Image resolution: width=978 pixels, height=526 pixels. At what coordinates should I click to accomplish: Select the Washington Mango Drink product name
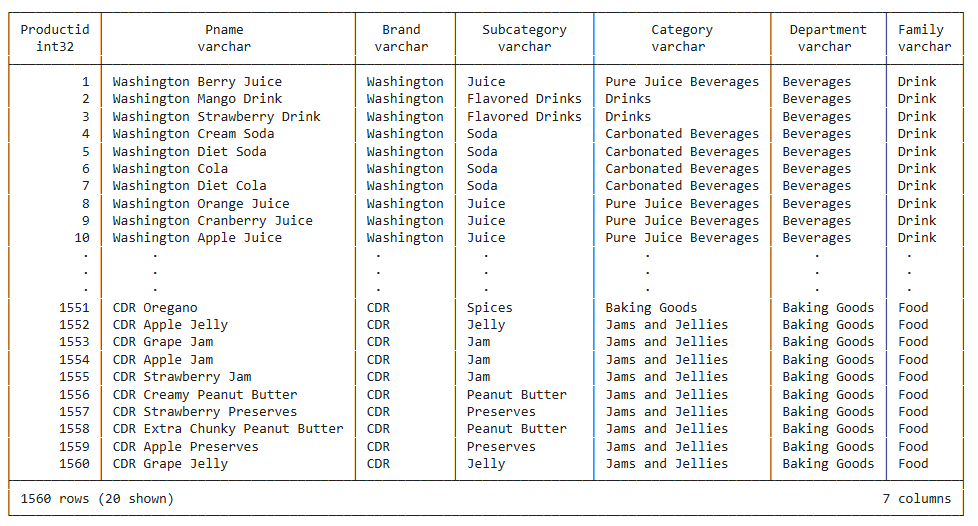click(x=197, y=99)
